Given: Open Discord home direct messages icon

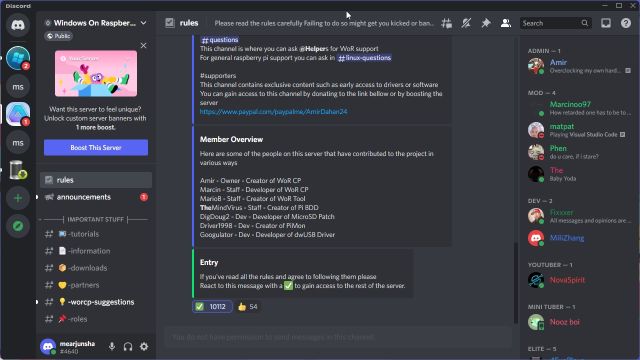Looking at the screenshot, I should [18, 25].
